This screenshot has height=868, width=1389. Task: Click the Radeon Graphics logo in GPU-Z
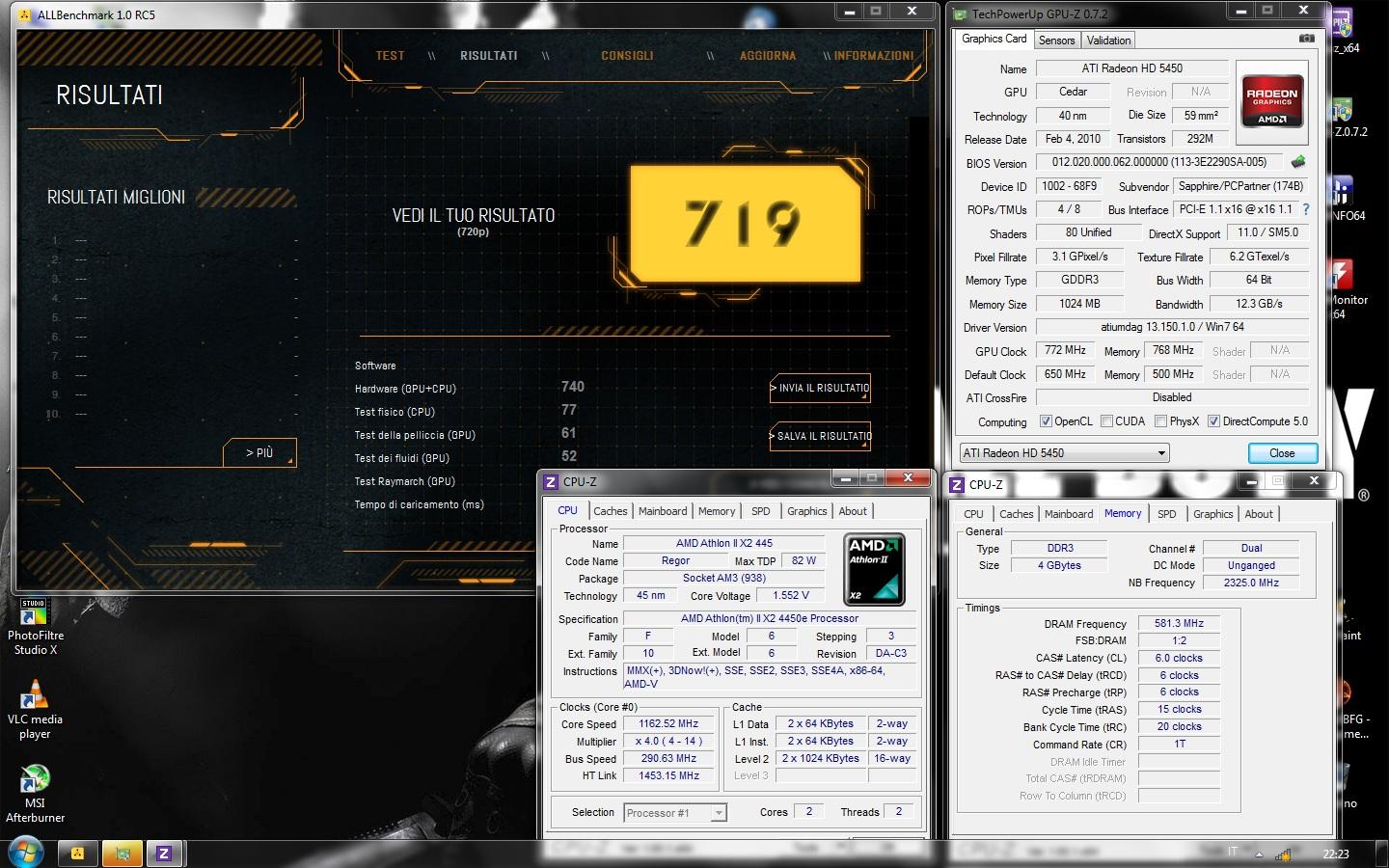pos(1271,100)
